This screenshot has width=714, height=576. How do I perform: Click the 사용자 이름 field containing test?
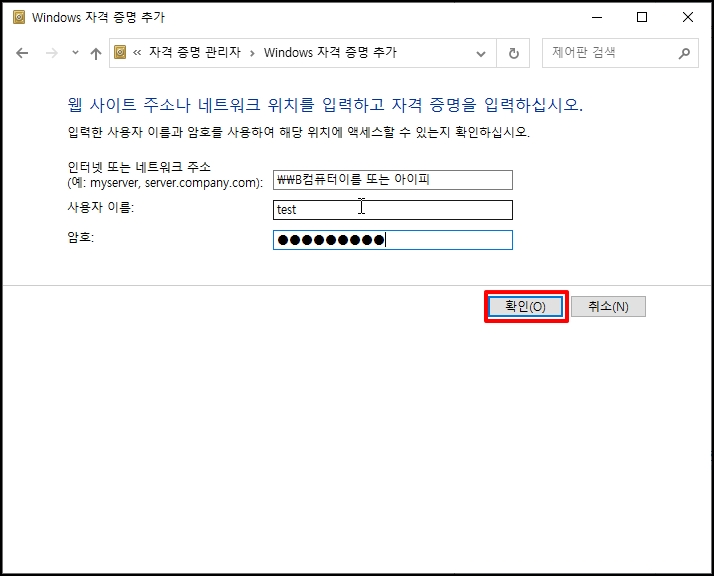click(393, 210)
